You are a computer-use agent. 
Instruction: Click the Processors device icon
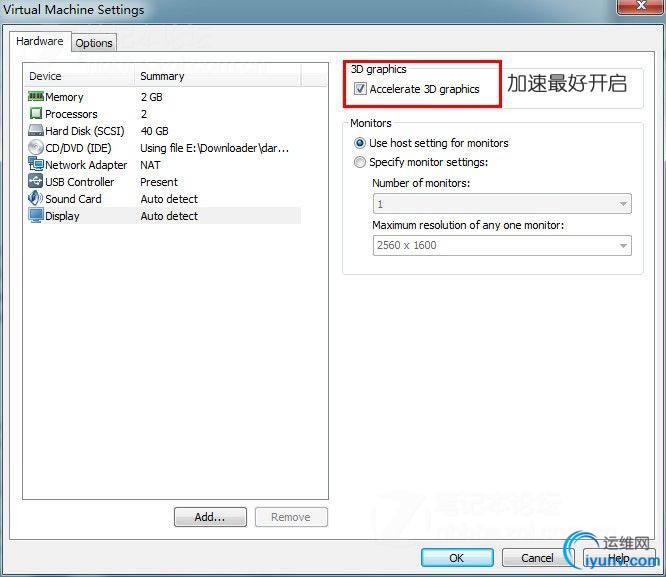tap(36, 113)
